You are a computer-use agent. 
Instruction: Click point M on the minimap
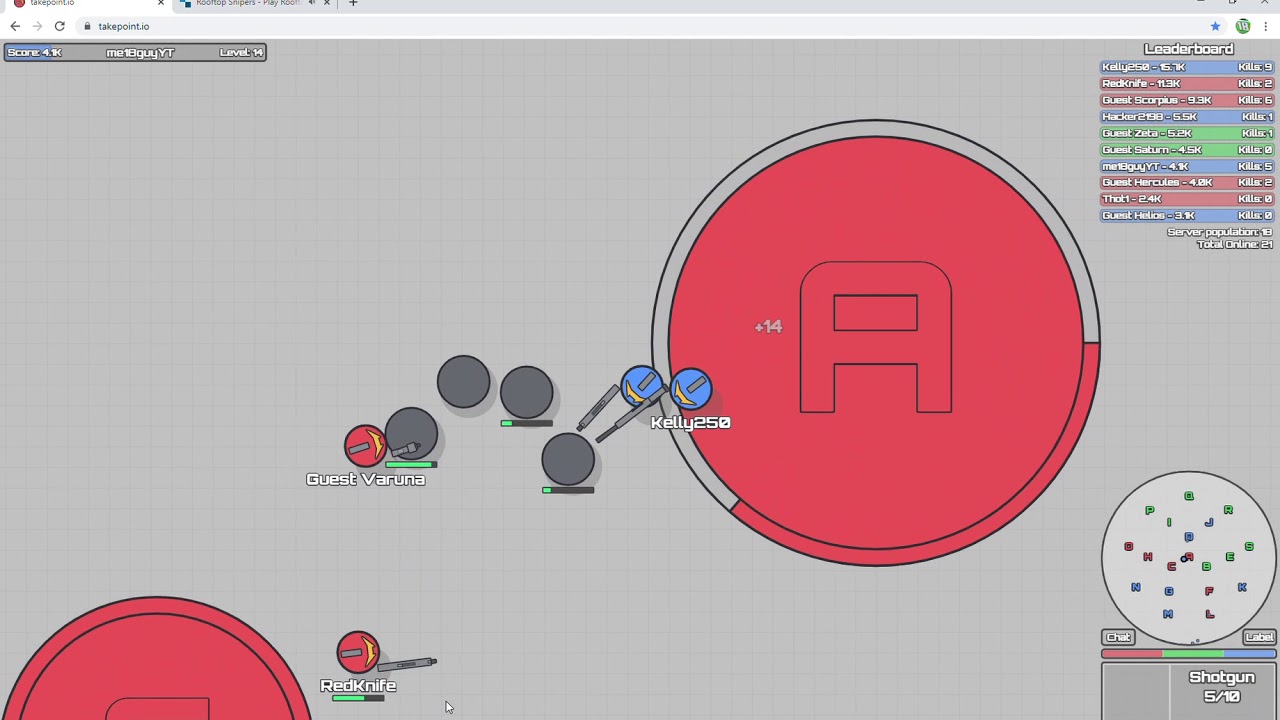tap(1168, 613)
